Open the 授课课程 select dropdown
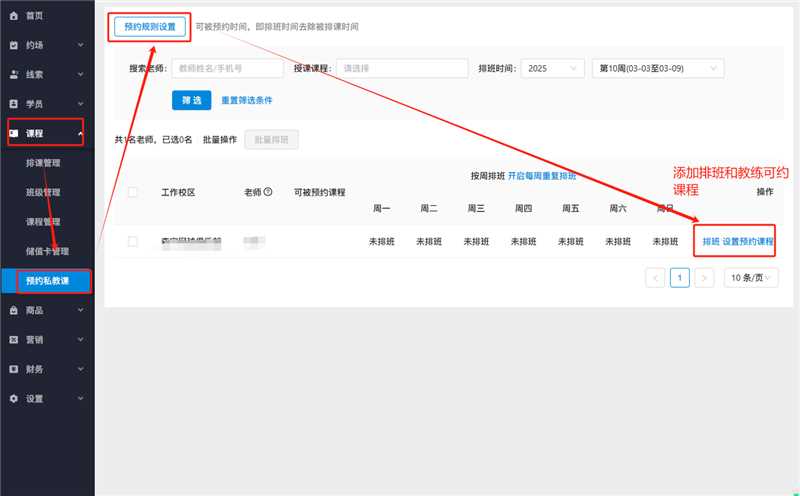 402,68
